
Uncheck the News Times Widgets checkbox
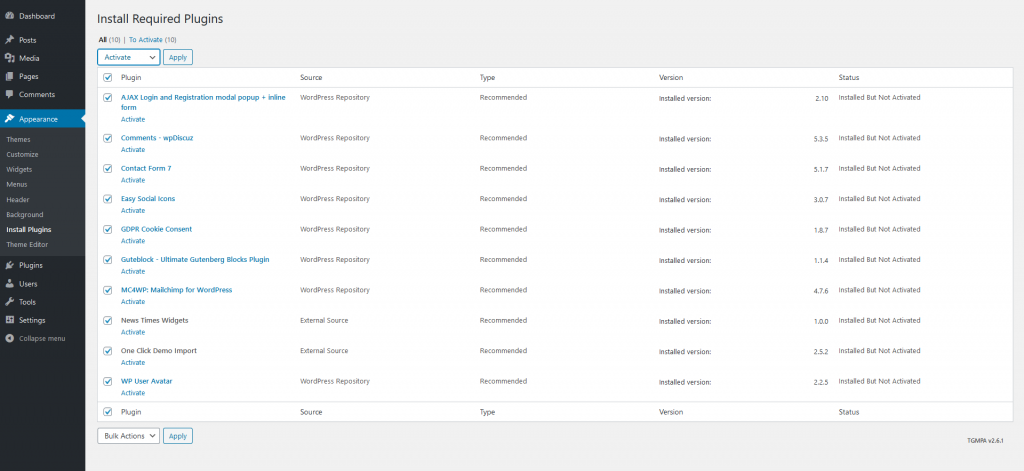click(108, 321)
